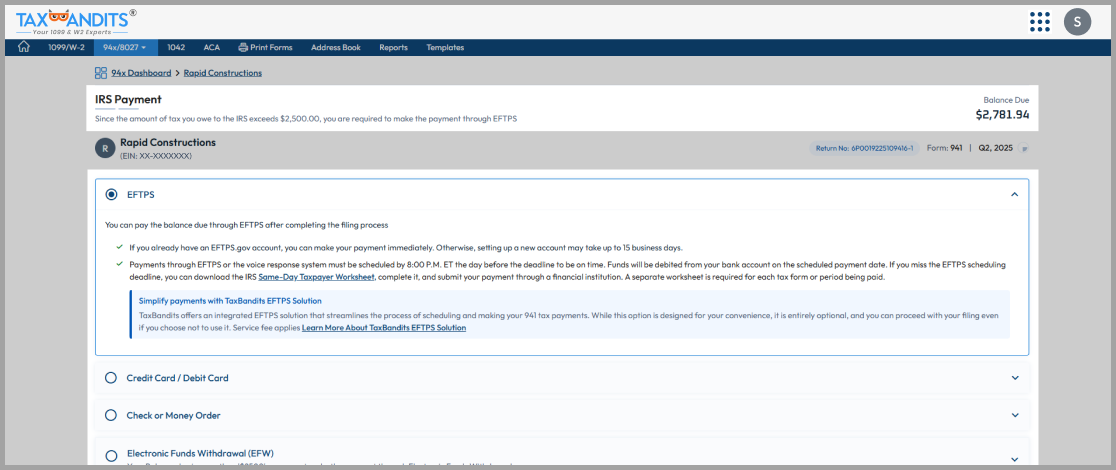This screenshot has width=1116, height=470.
Task: Expand the Credit Card / Debit Card section
Action: pyautogui.click(x=1015, y=378)
